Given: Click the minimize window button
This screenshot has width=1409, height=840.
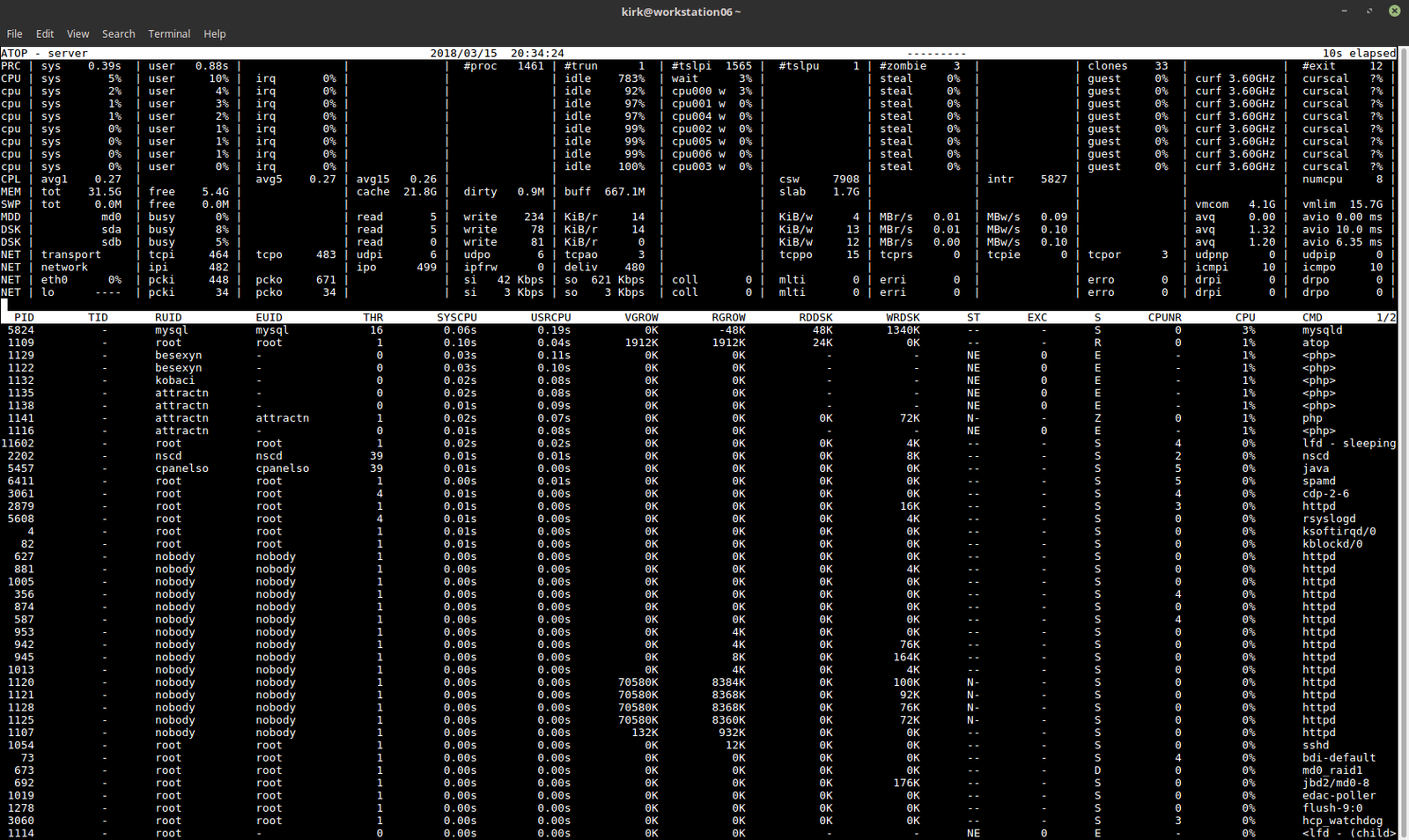Looking at the screenshot, I should (x=1344, y=11).
